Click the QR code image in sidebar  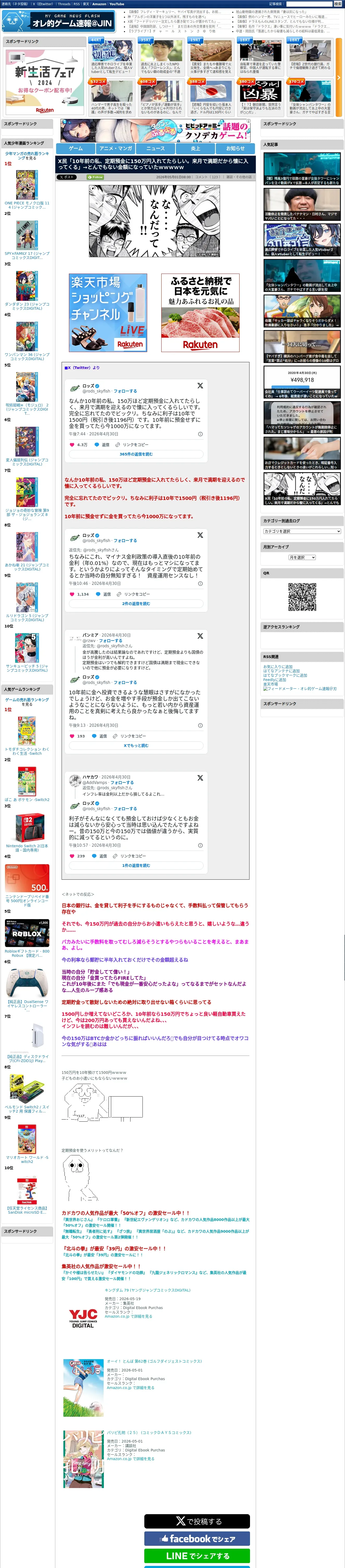tap(302, 597)
